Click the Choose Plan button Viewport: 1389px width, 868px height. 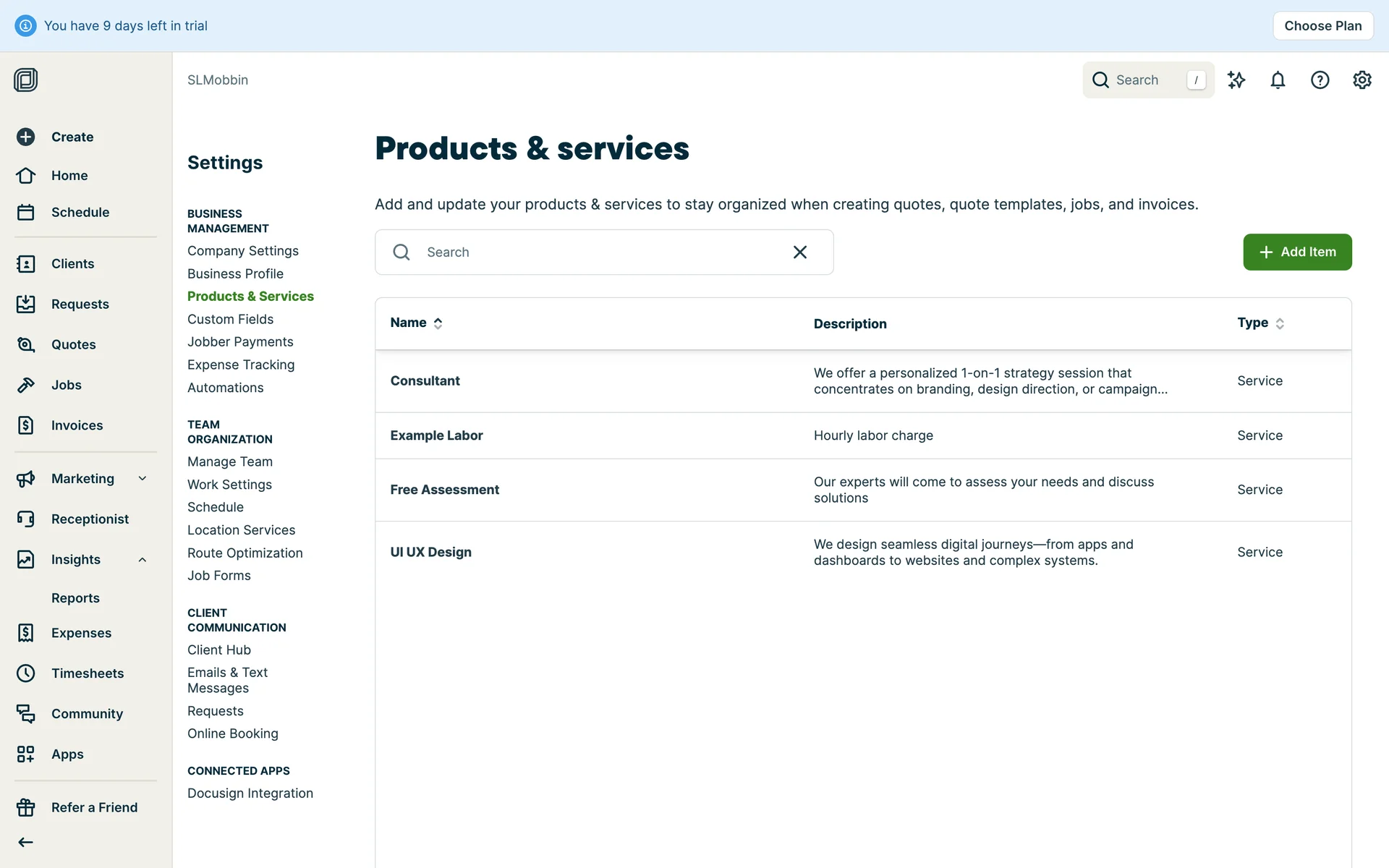(1322, 26)
